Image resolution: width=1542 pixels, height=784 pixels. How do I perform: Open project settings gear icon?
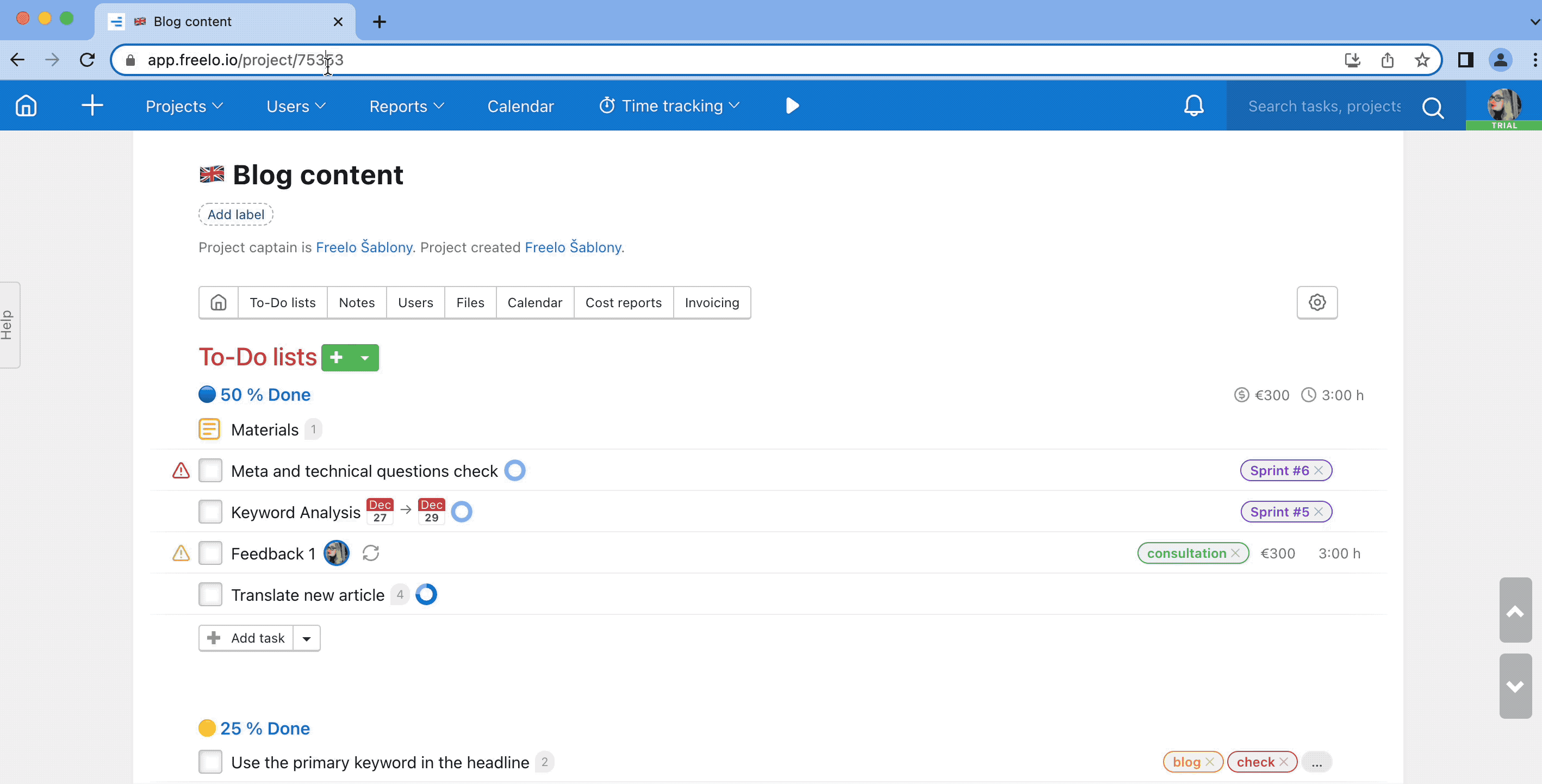coord(1318,302)
